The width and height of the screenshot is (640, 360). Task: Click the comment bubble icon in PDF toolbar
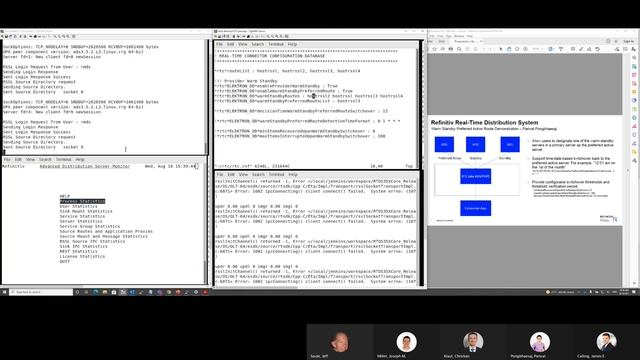coord(573,49)
